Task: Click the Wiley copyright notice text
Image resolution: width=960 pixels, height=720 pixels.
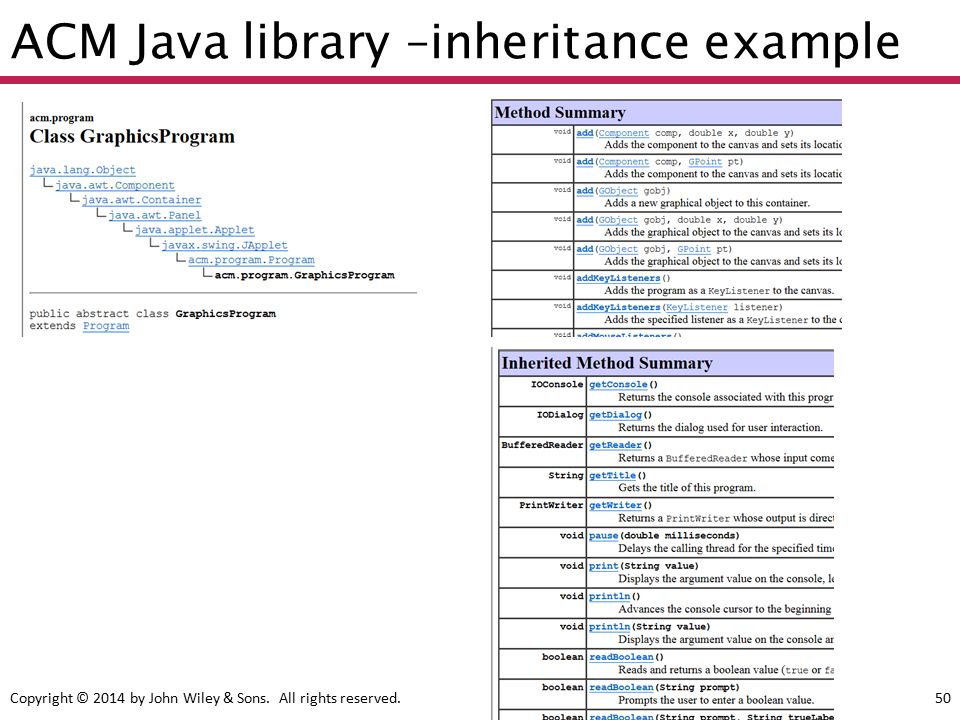Action: tap(205, 698)
